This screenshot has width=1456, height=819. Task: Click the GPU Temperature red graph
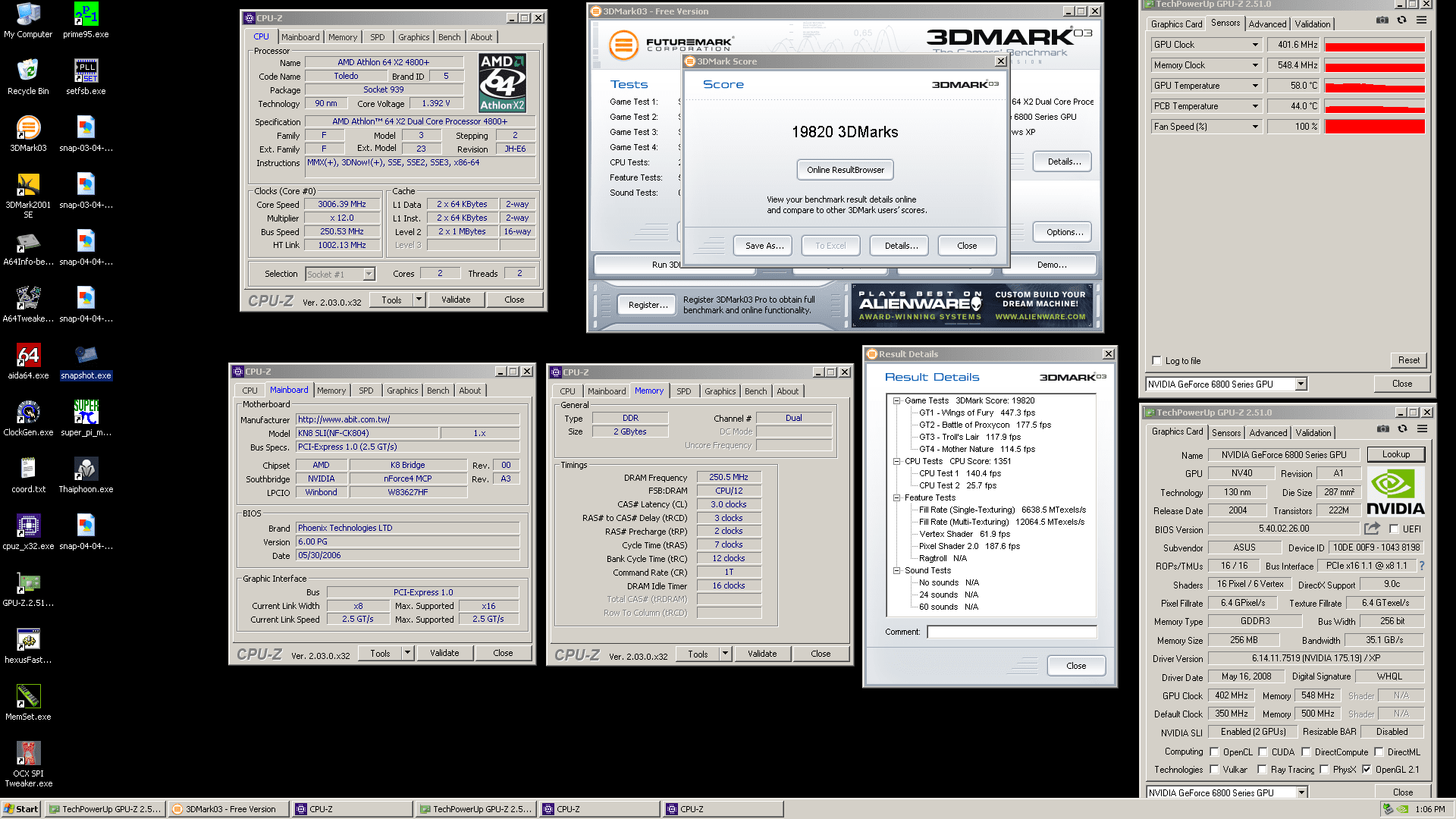[x=1374, y=86]
